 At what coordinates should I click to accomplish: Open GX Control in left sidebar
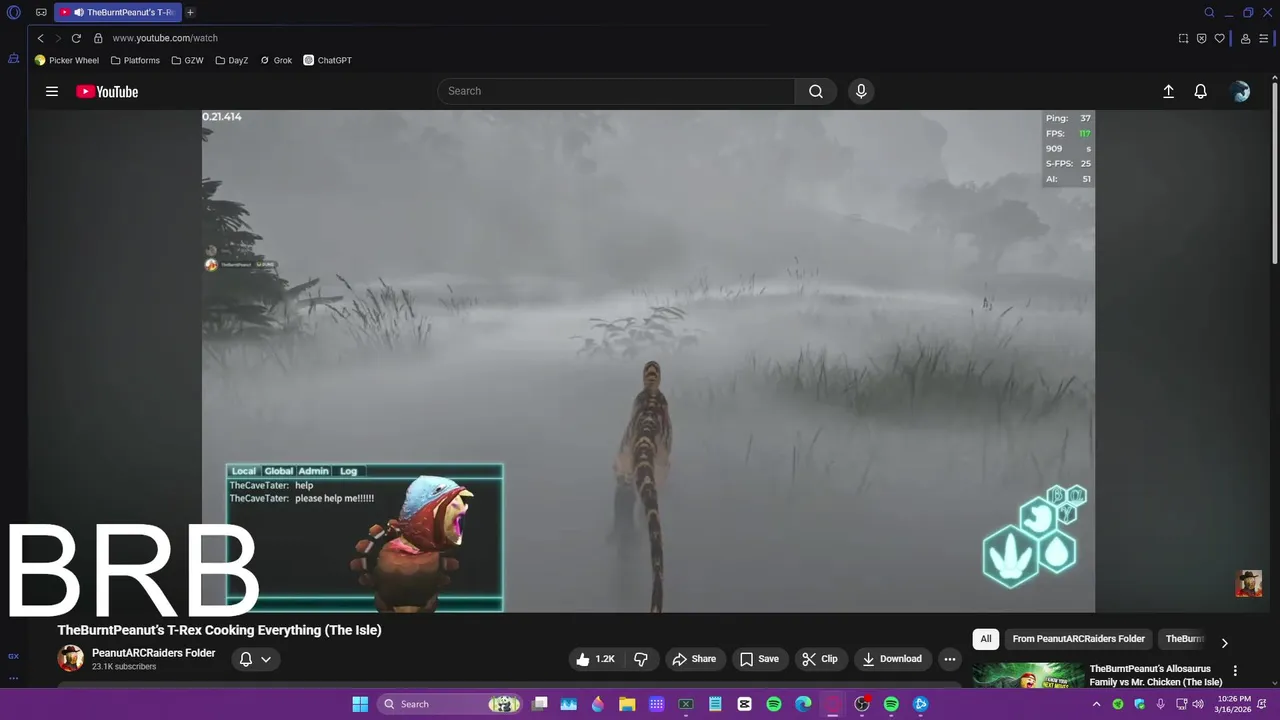pyautogui.click(x=13, y=656)
